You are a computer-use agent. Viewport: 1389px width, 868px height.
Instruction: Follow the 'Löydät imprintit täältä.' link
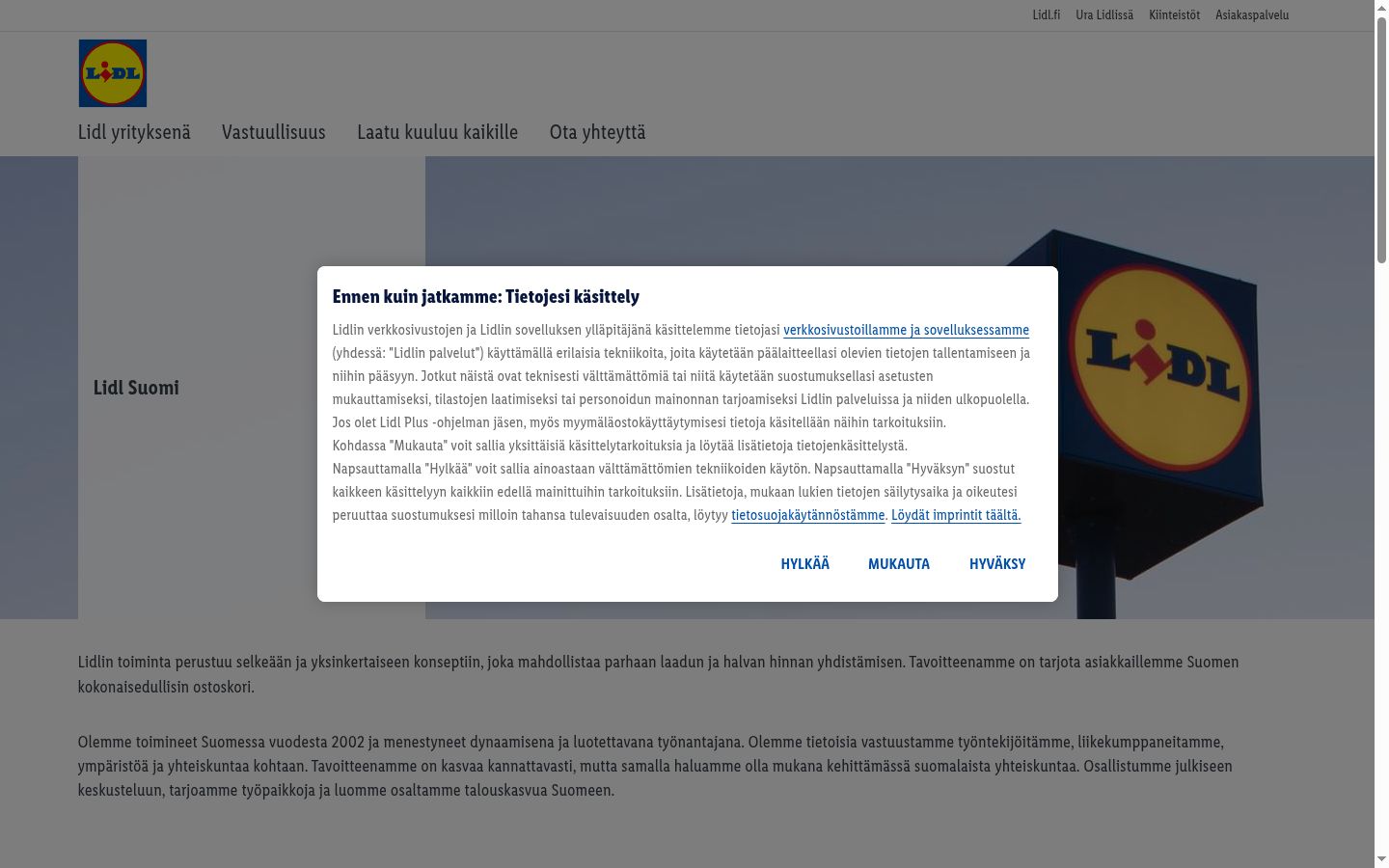(x=956, y=515)
